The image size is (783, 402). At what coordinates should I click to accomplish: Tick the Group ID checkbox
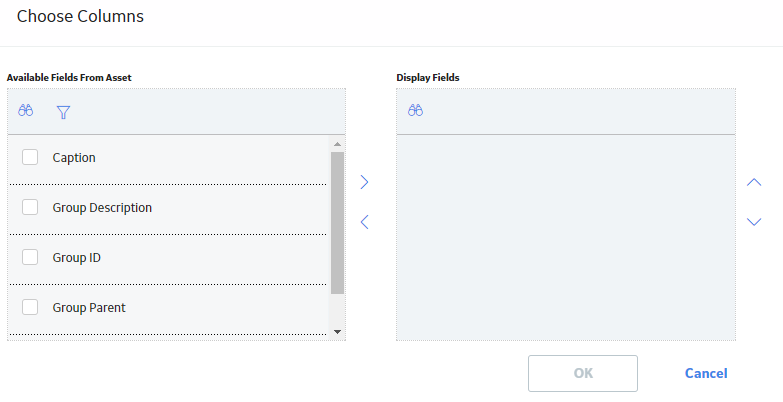(30, 257)
